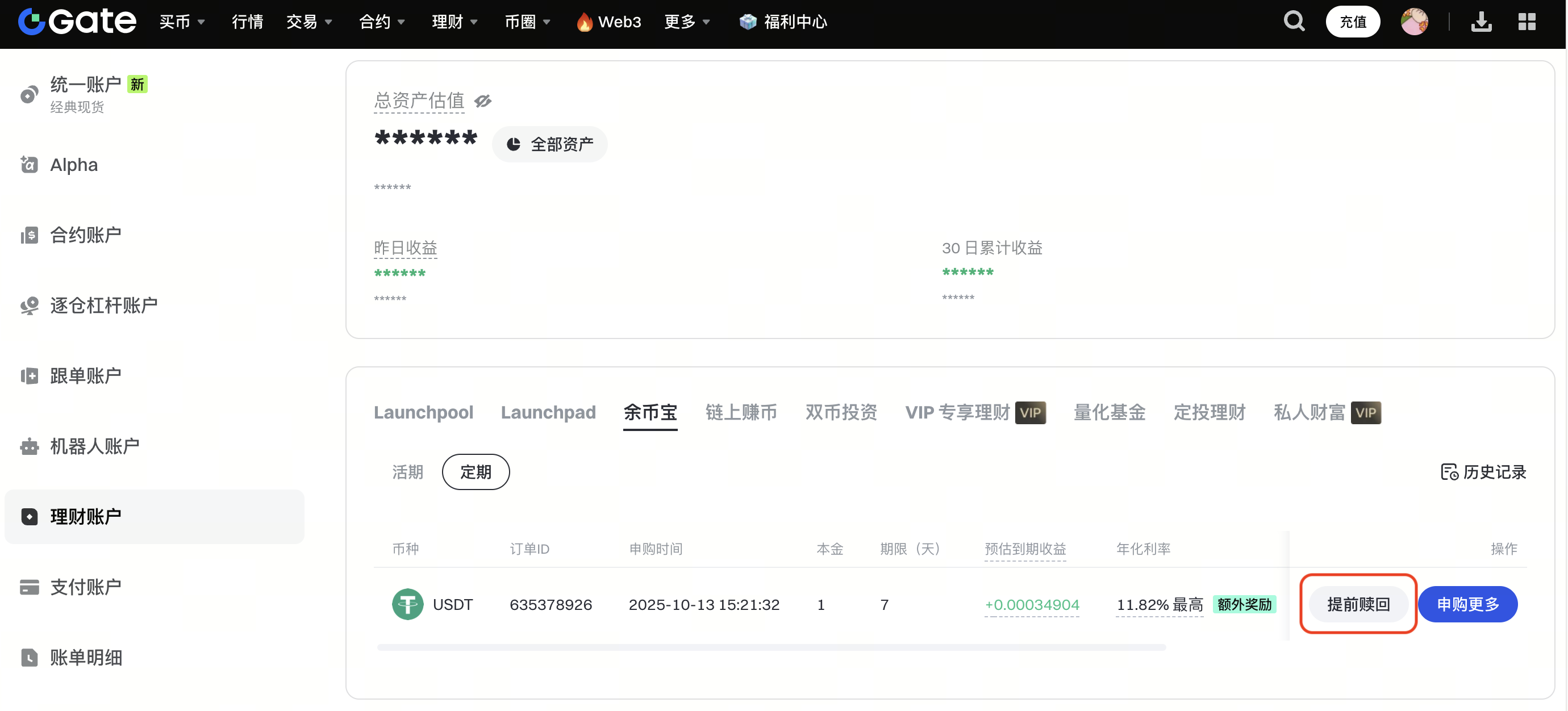Image resolution: width=1568 pixels, height=711 pixels.
Task: Switch to the 活期 flexible option
Action: pyautogui.click(x=407, y=472)
